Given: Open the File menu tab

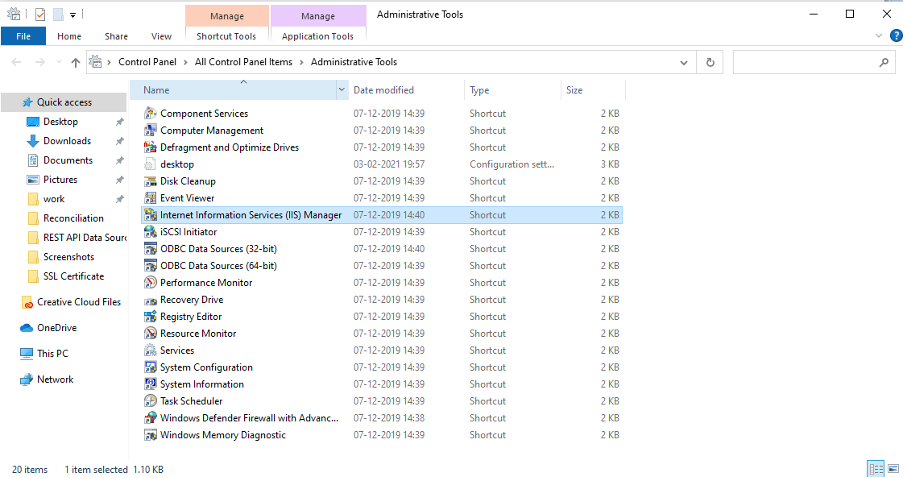Looking at the screenshot, I should (23, 36).
